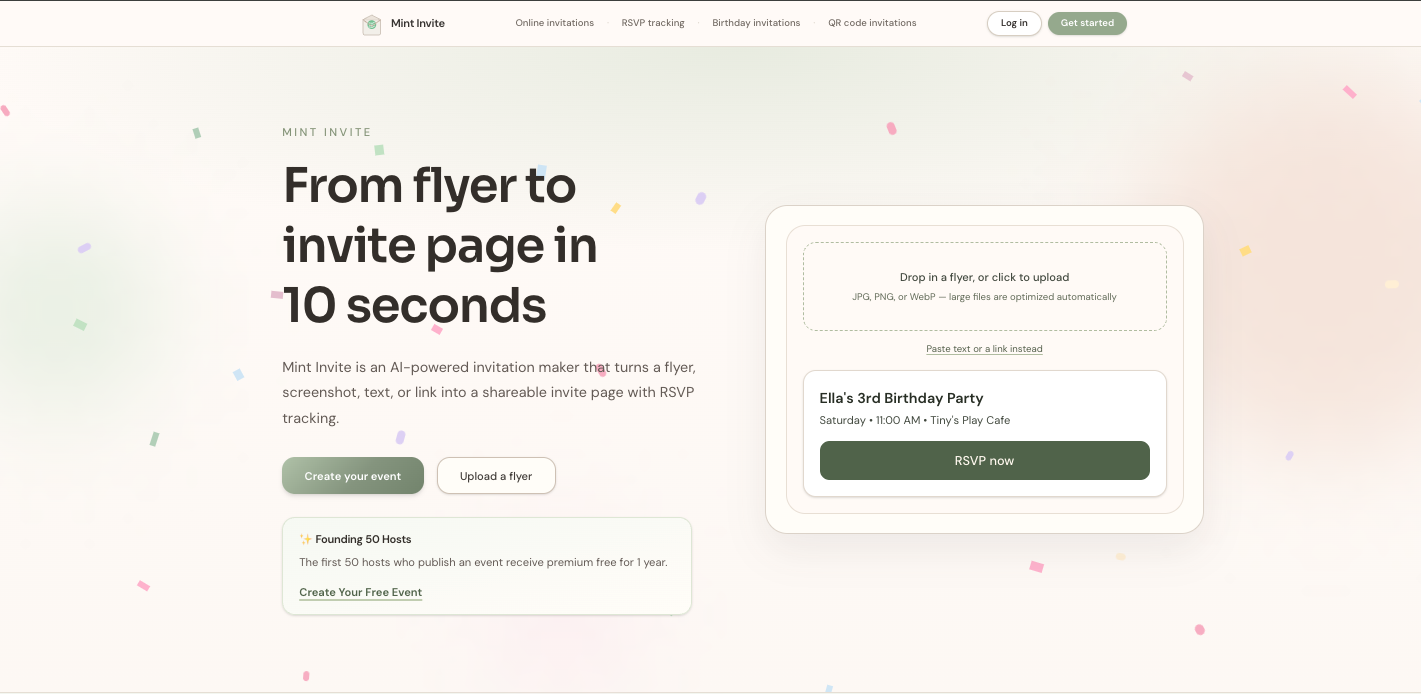Image resolution: width=1421 pixels, height=694 pixels.
Task: Click the small MINT INVITE label above headline
Action: 327,132
